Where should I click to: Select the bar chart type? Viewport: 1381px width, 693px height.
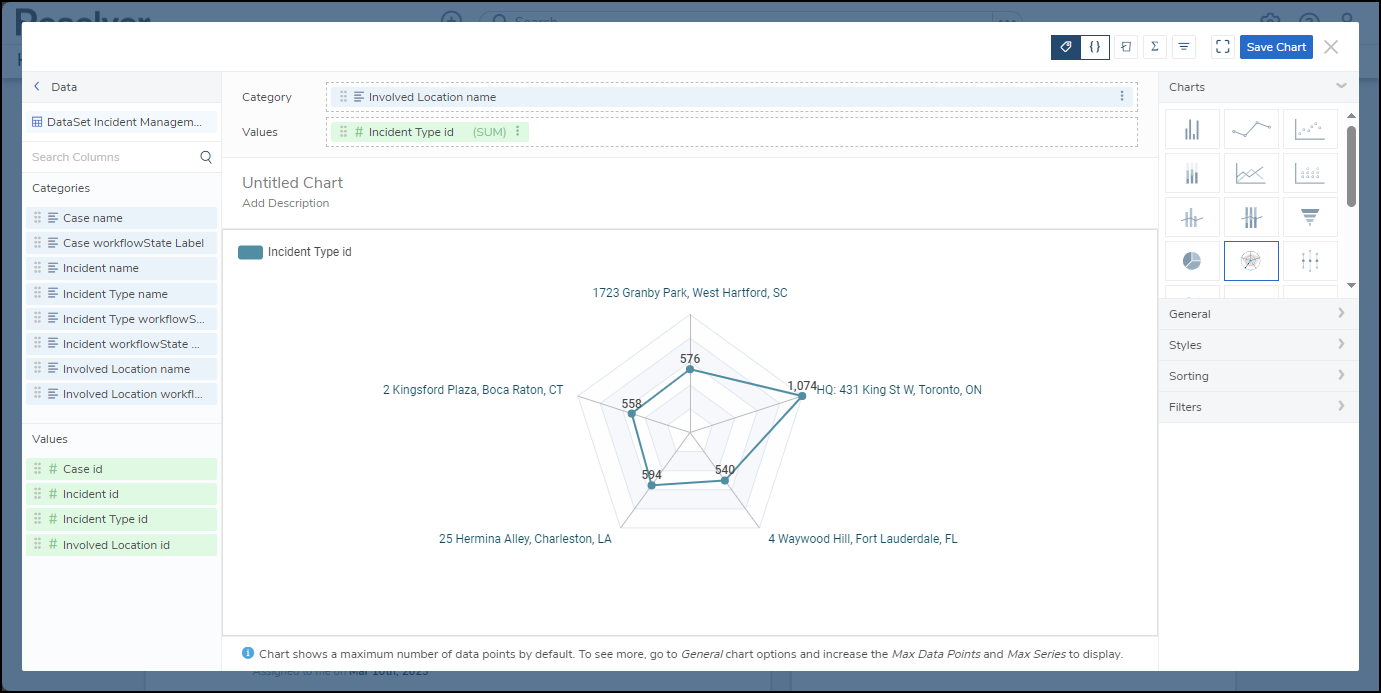tap(1192, 129)
